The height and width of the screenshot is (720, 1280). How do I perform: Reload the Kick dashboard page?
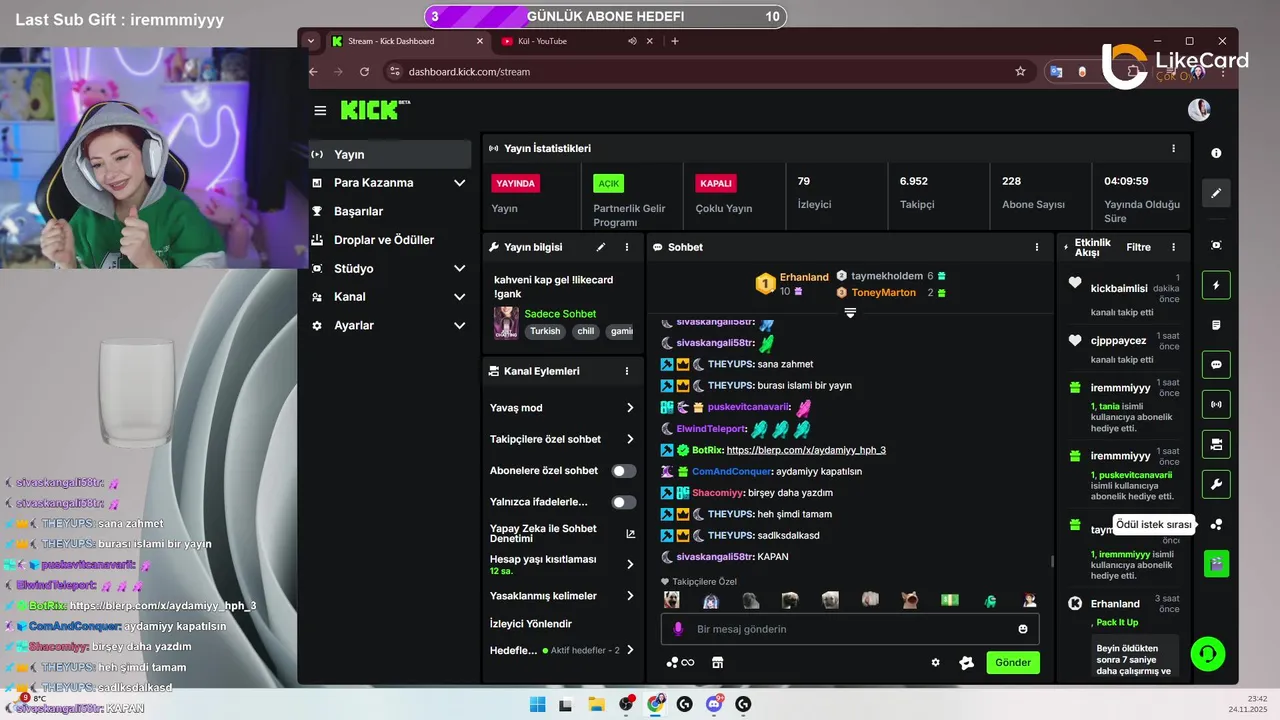364,72
